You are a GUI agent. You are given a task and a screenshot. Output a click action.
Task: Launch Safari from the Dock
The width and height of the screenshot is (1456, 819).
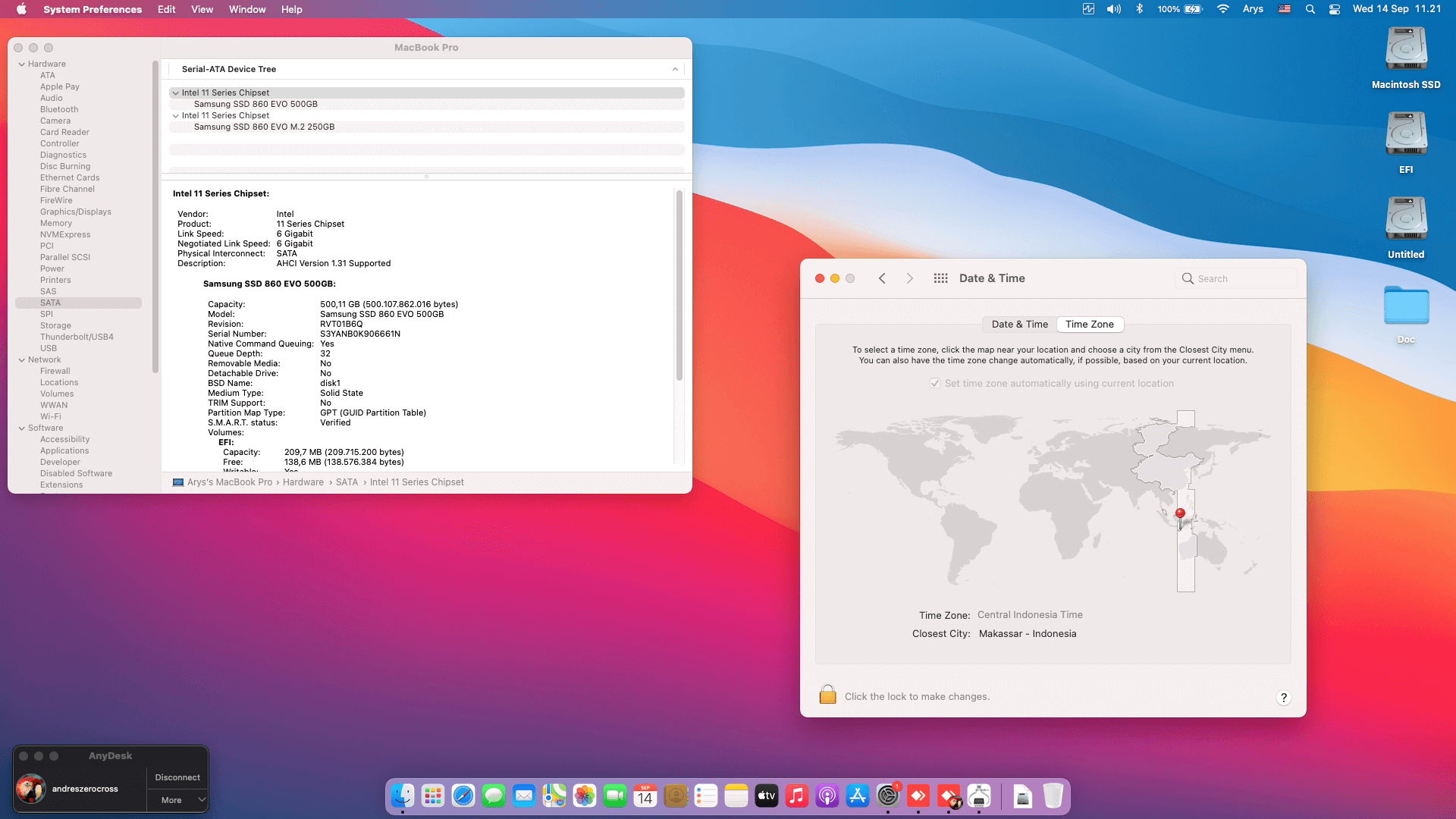tap(463, 795)
